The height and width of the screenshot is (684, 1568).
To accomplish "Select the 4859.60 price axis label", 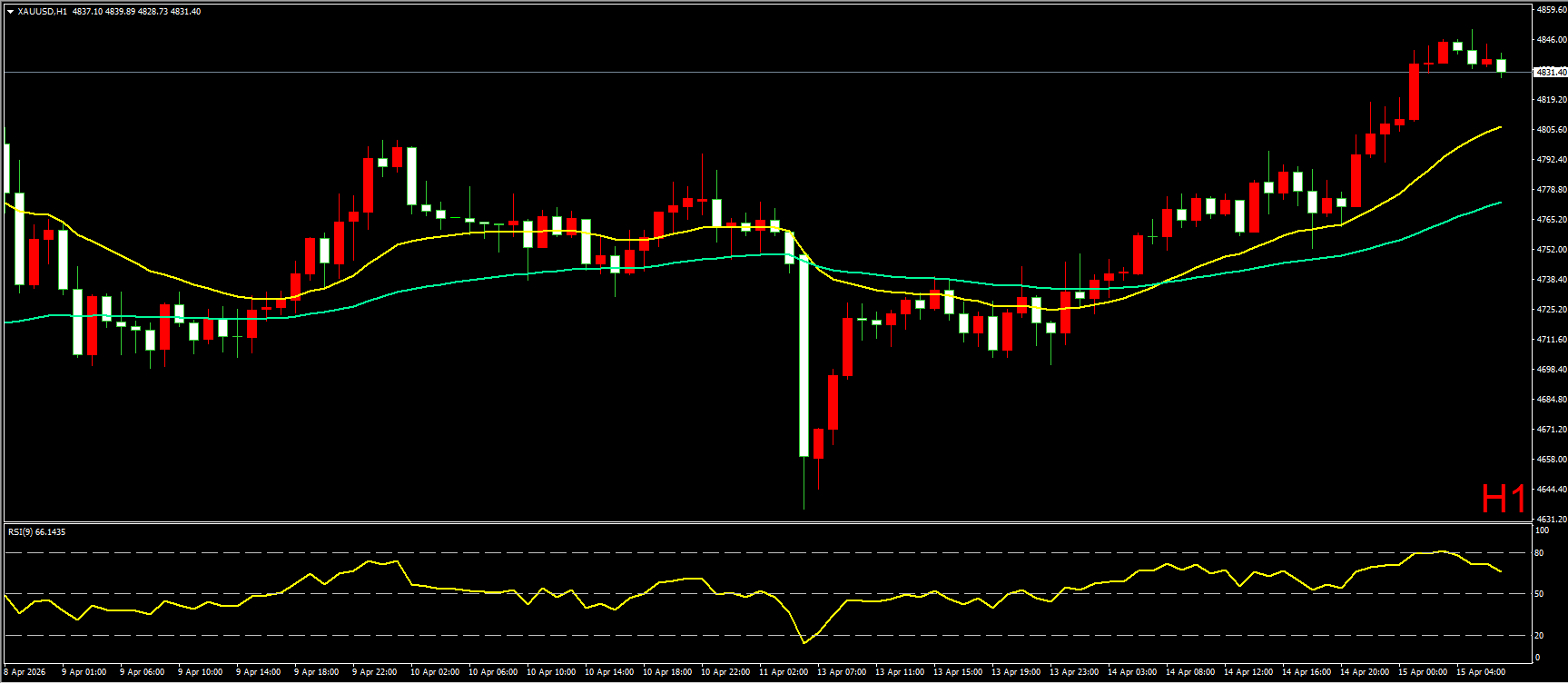I will pos(1551,10).
